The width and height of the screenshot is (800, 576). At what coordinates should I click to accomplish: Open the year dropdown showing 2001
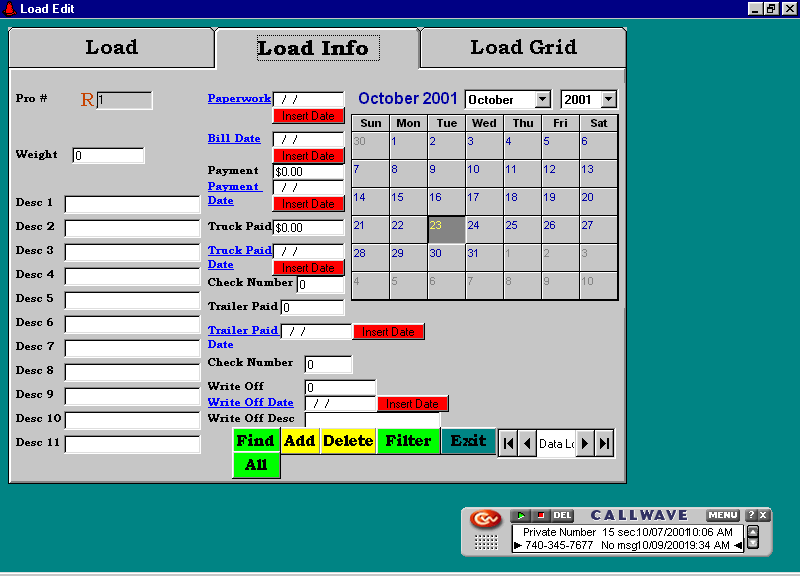[x=608, y=100]
